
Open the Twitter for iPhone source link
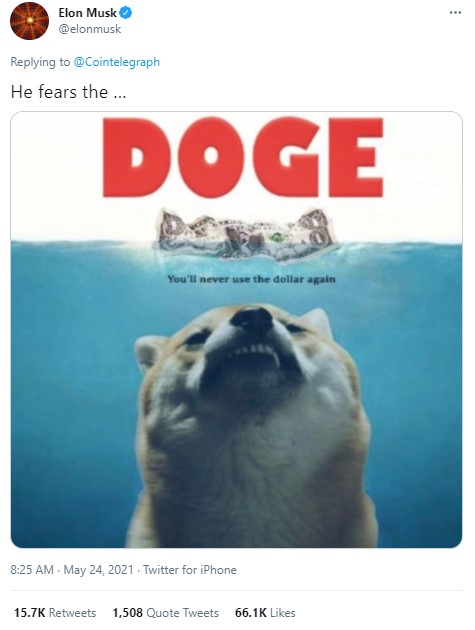coord(190,570)
